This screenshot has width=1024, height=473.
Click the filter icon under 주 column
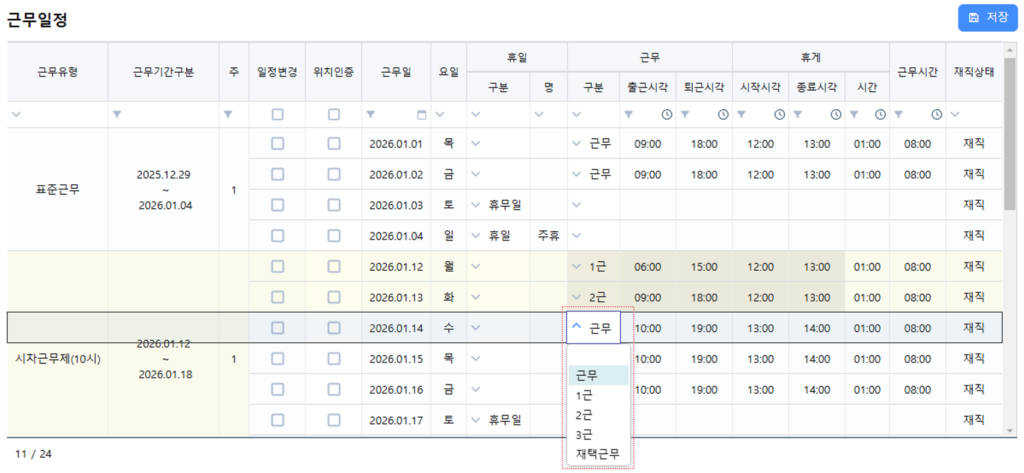(x=228, y=115)
